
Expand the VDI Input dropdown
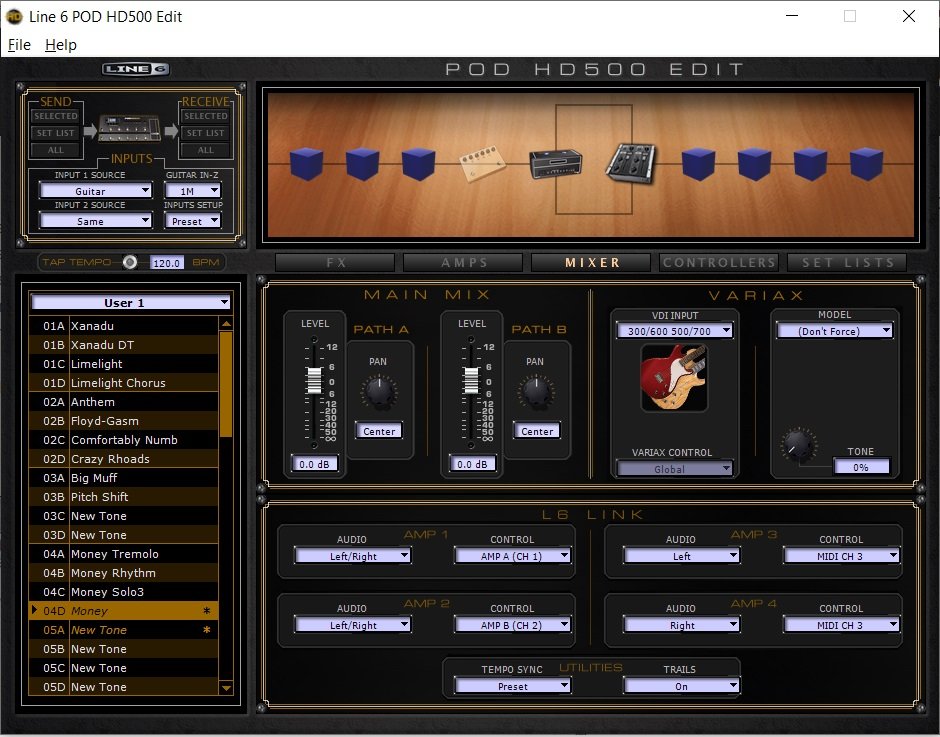pyautogui.click(x=673, y=331)
